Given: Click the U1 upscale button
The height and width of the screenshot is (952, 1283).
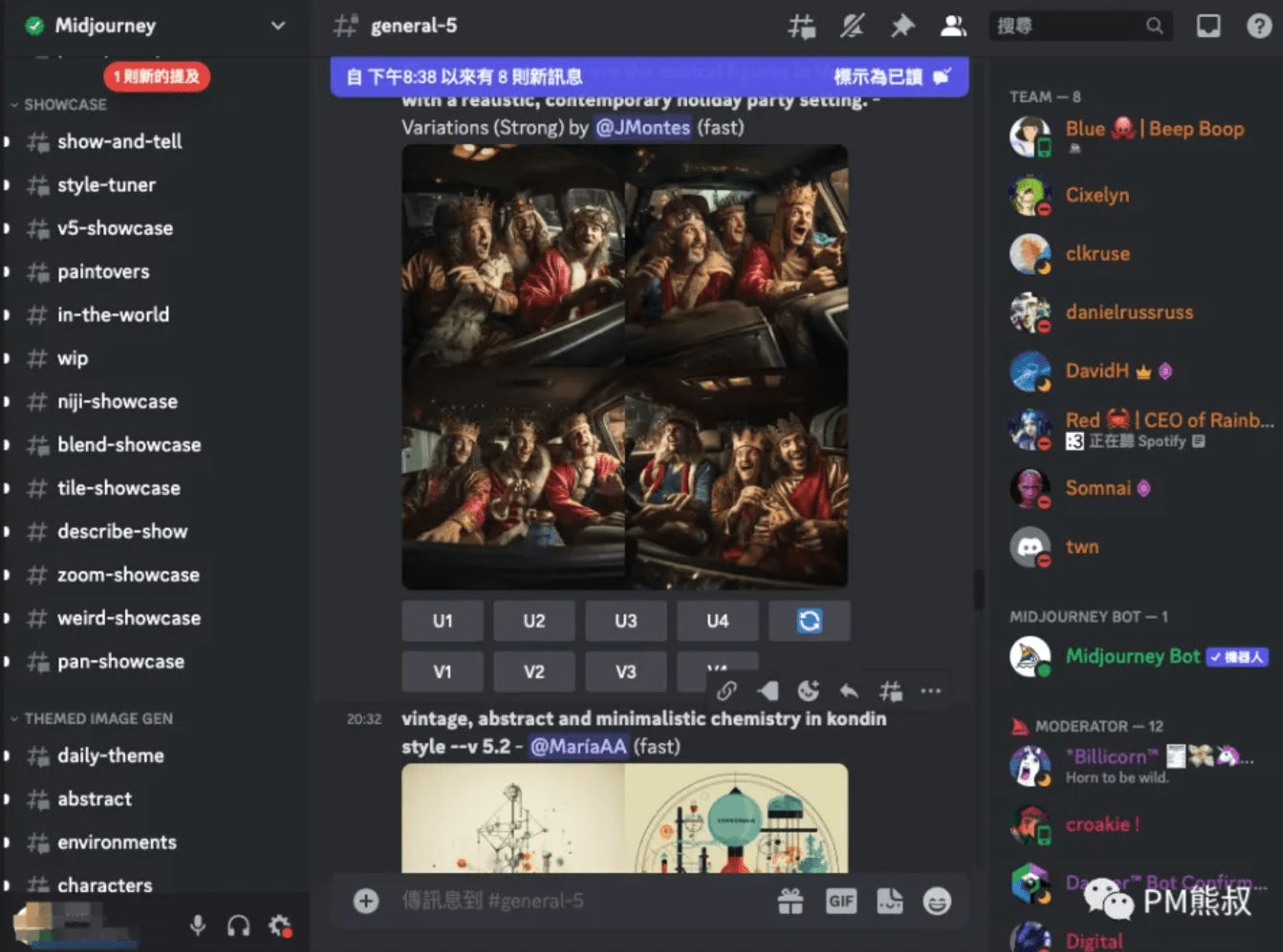Looking at the screenshot, I should [442, 621].
